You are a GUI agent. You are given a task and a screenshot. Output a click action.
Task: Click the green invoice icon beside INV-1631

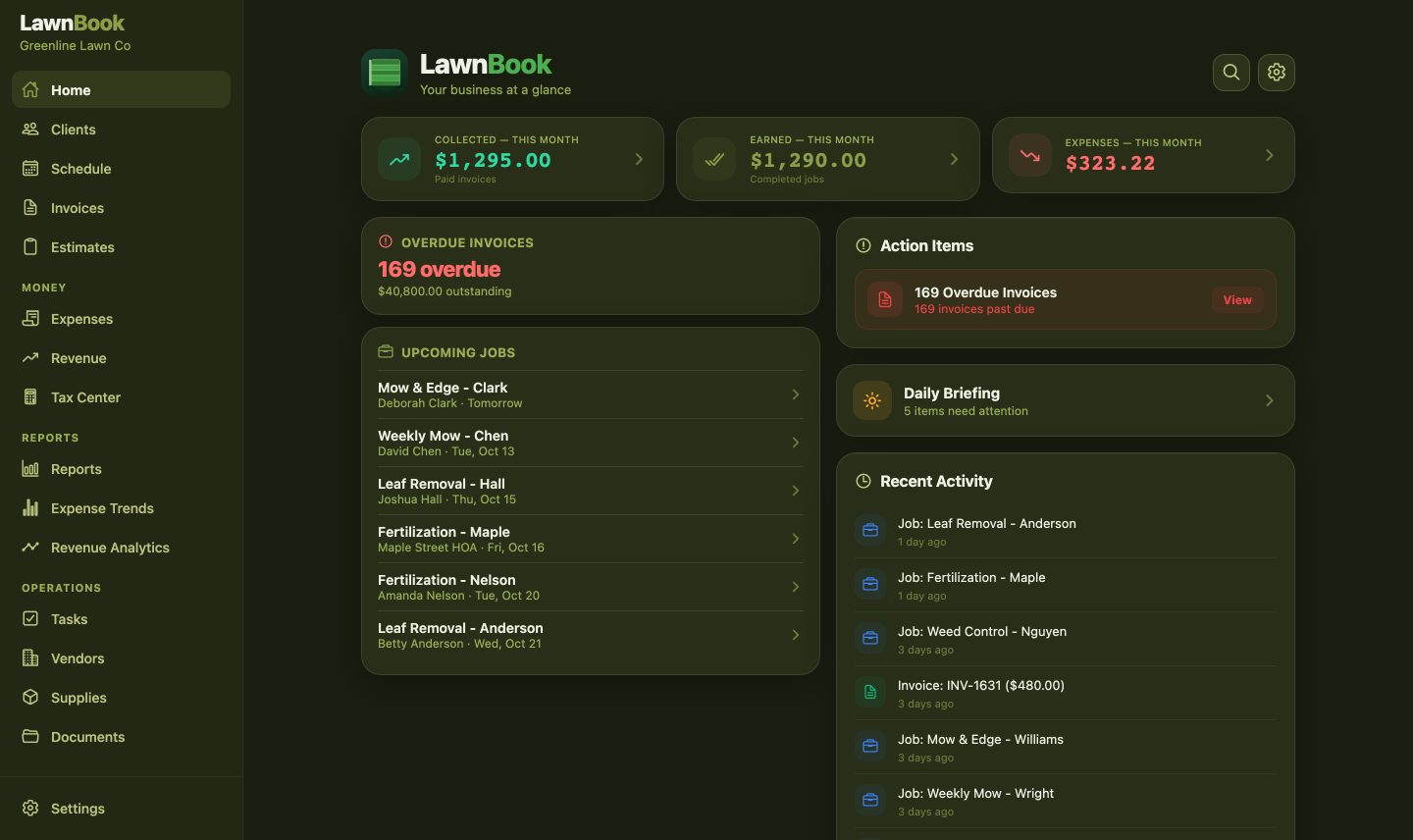(x=870, y=693)
